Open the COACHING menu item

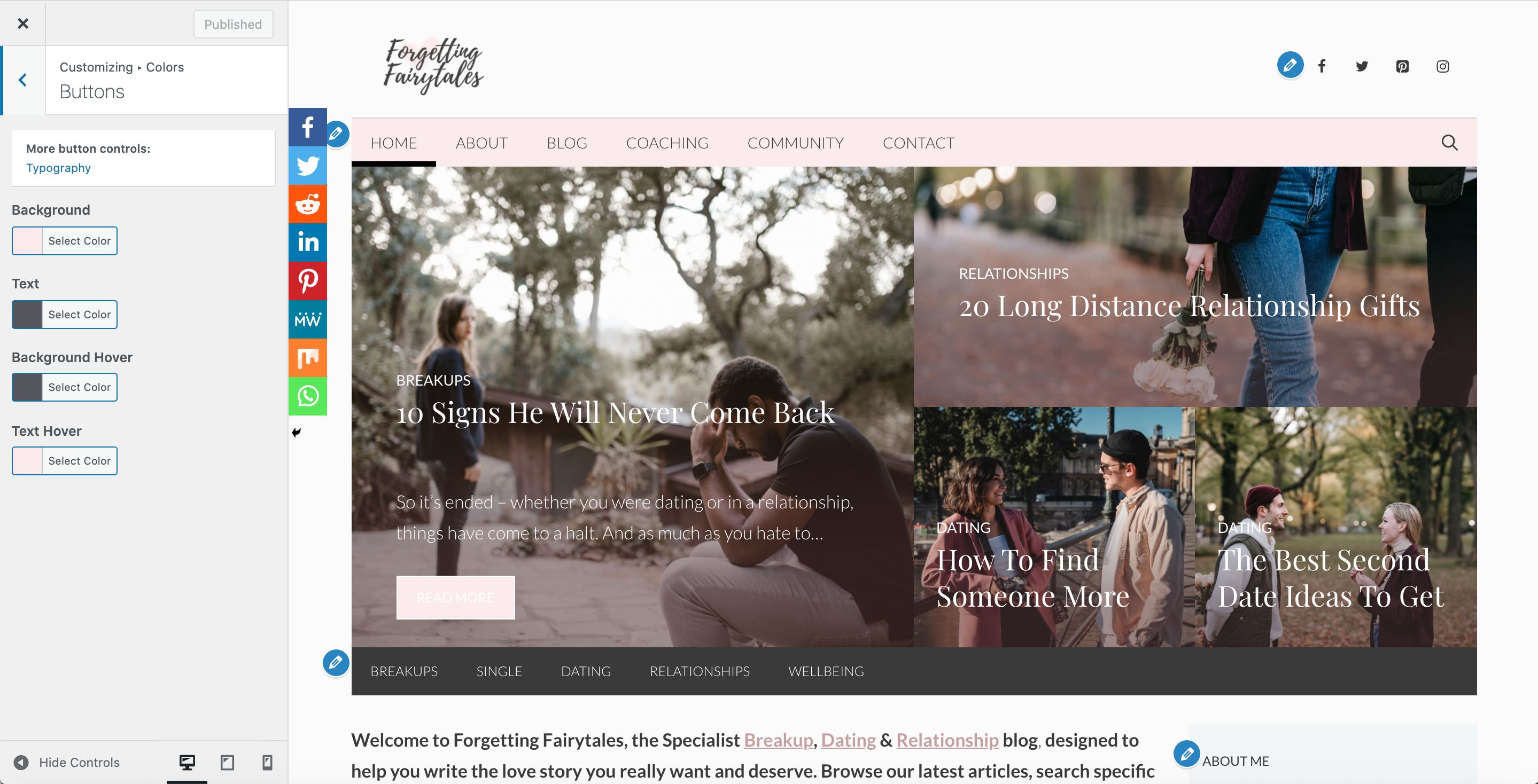click(667, 143)
